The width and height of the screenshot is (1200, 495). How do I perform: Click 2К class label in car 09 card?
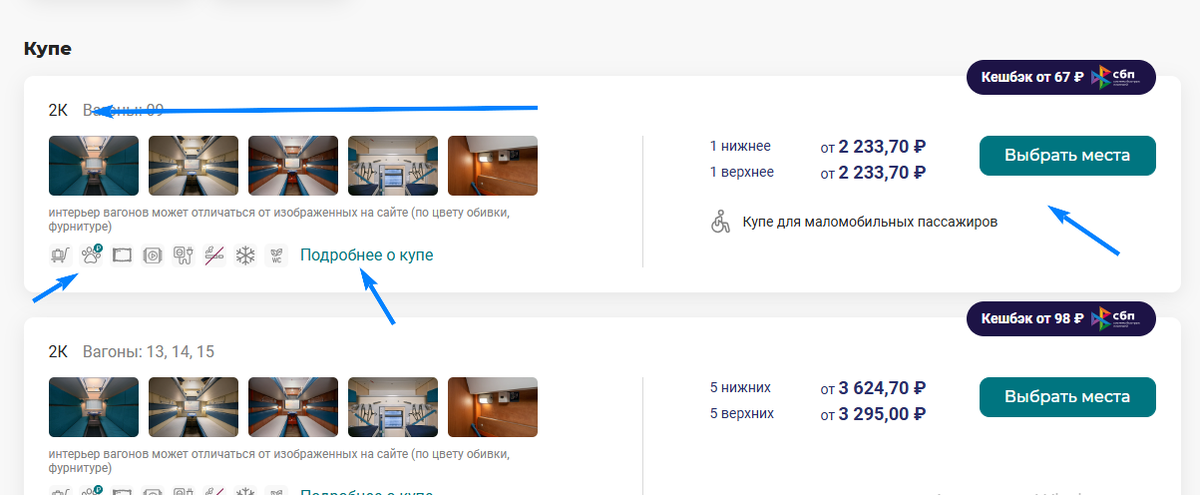[58, 110]
